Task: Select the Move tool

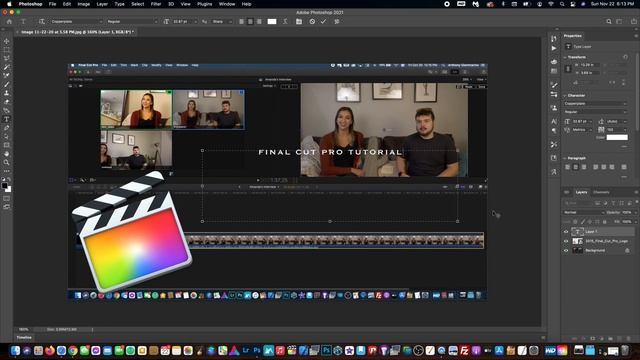Action: [7, 41]
